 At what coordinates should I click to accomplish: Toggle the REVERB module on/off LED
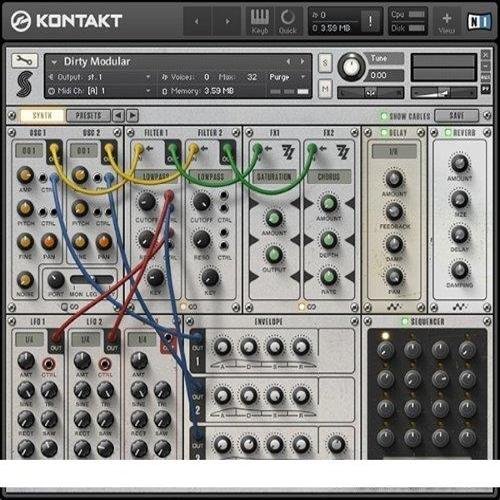pos(448,133)
